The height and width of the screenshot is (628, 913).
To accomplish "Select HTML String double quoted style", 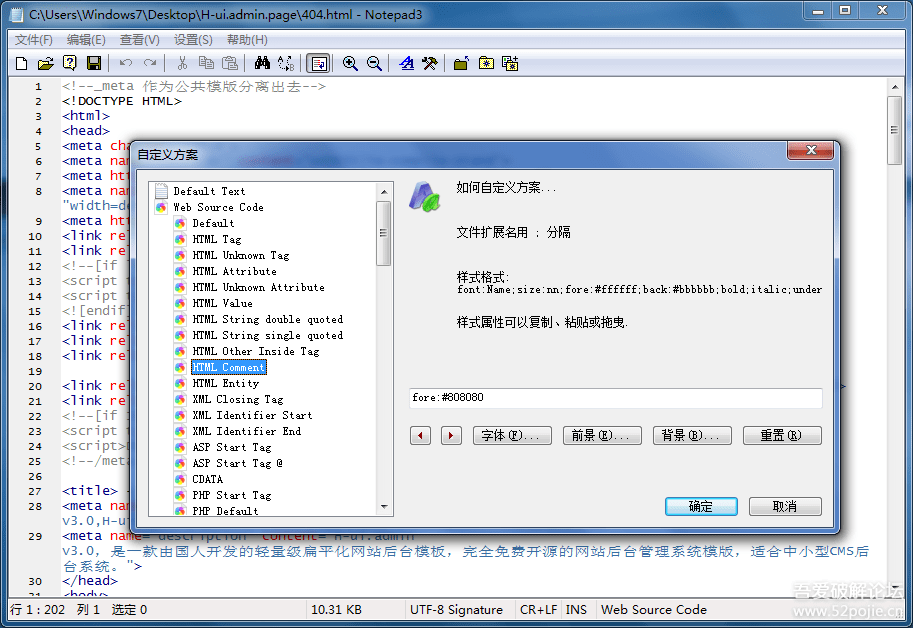I will click(268, 319).
